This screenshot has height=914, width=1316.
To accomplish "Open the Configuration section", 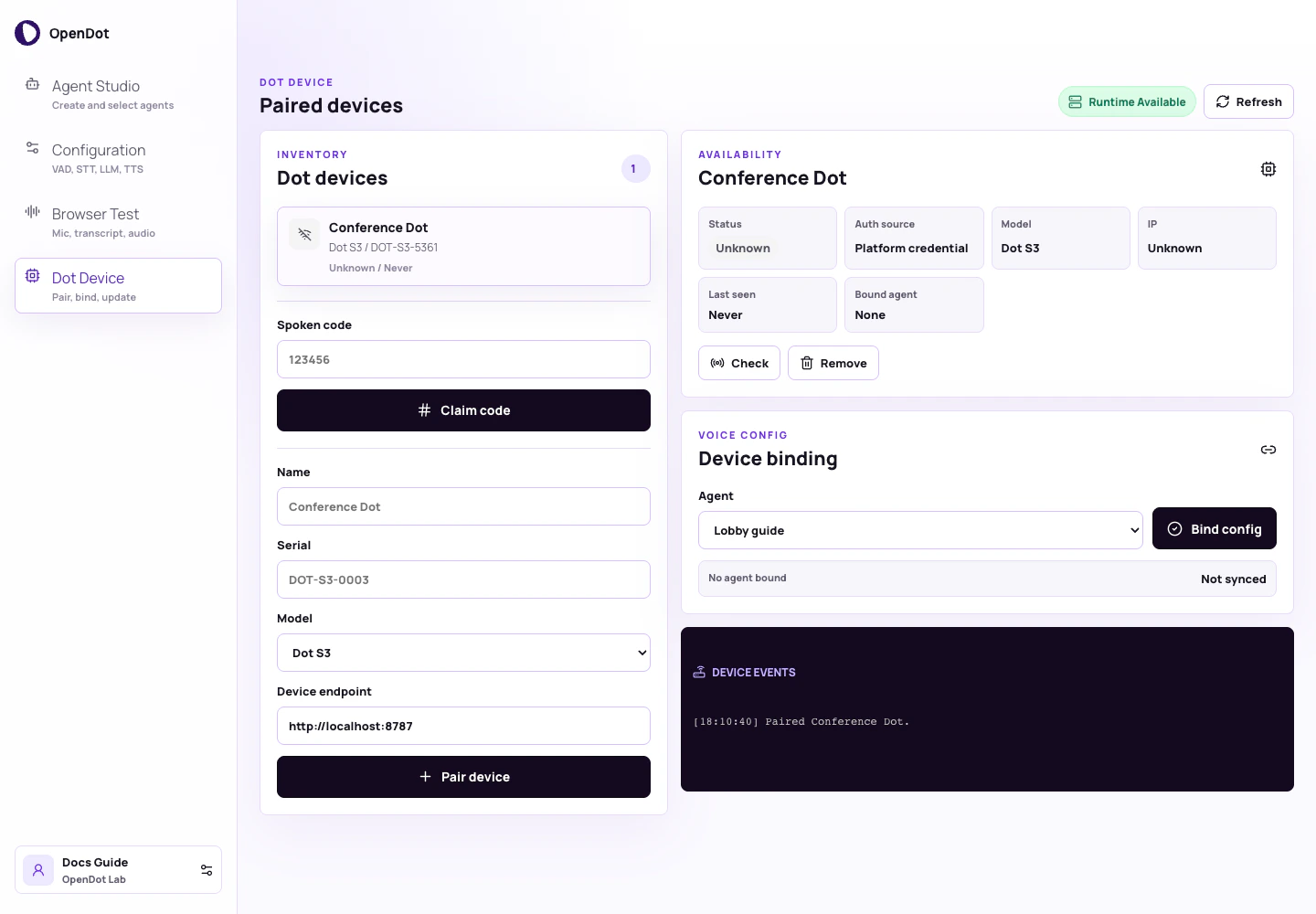I will point(118,158).
